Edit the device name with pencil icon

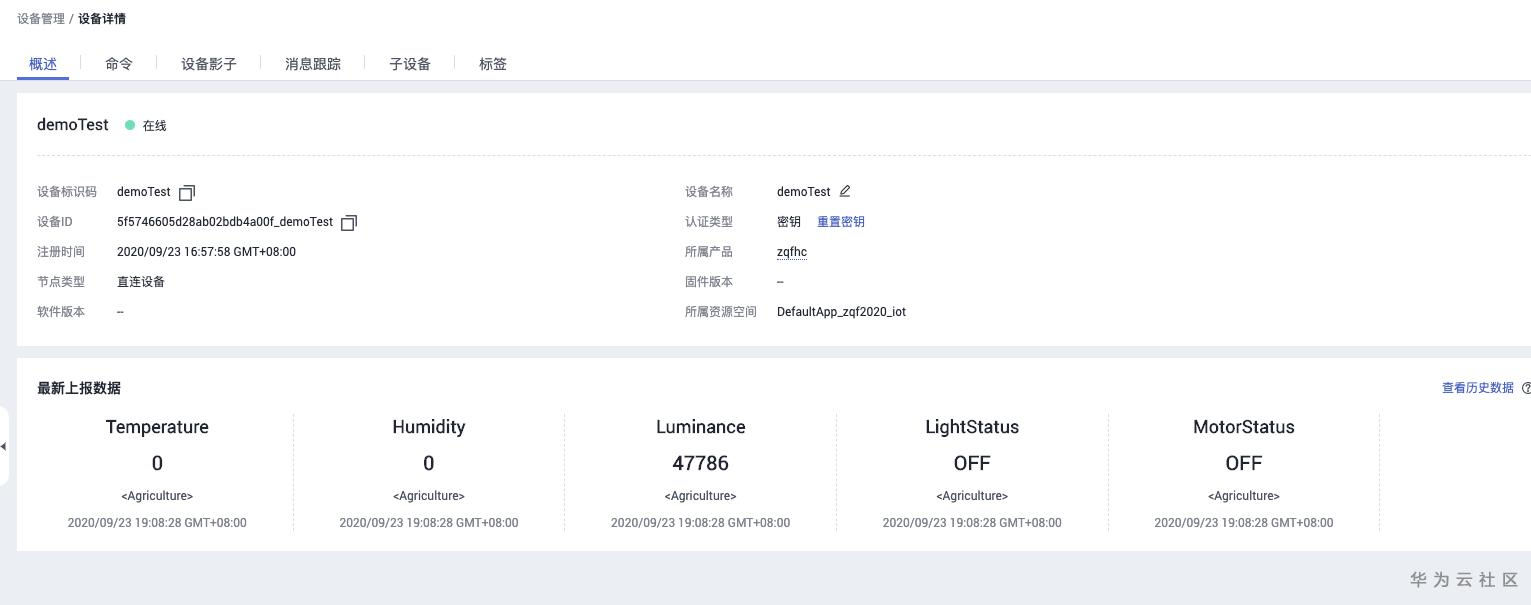(845, 191)
